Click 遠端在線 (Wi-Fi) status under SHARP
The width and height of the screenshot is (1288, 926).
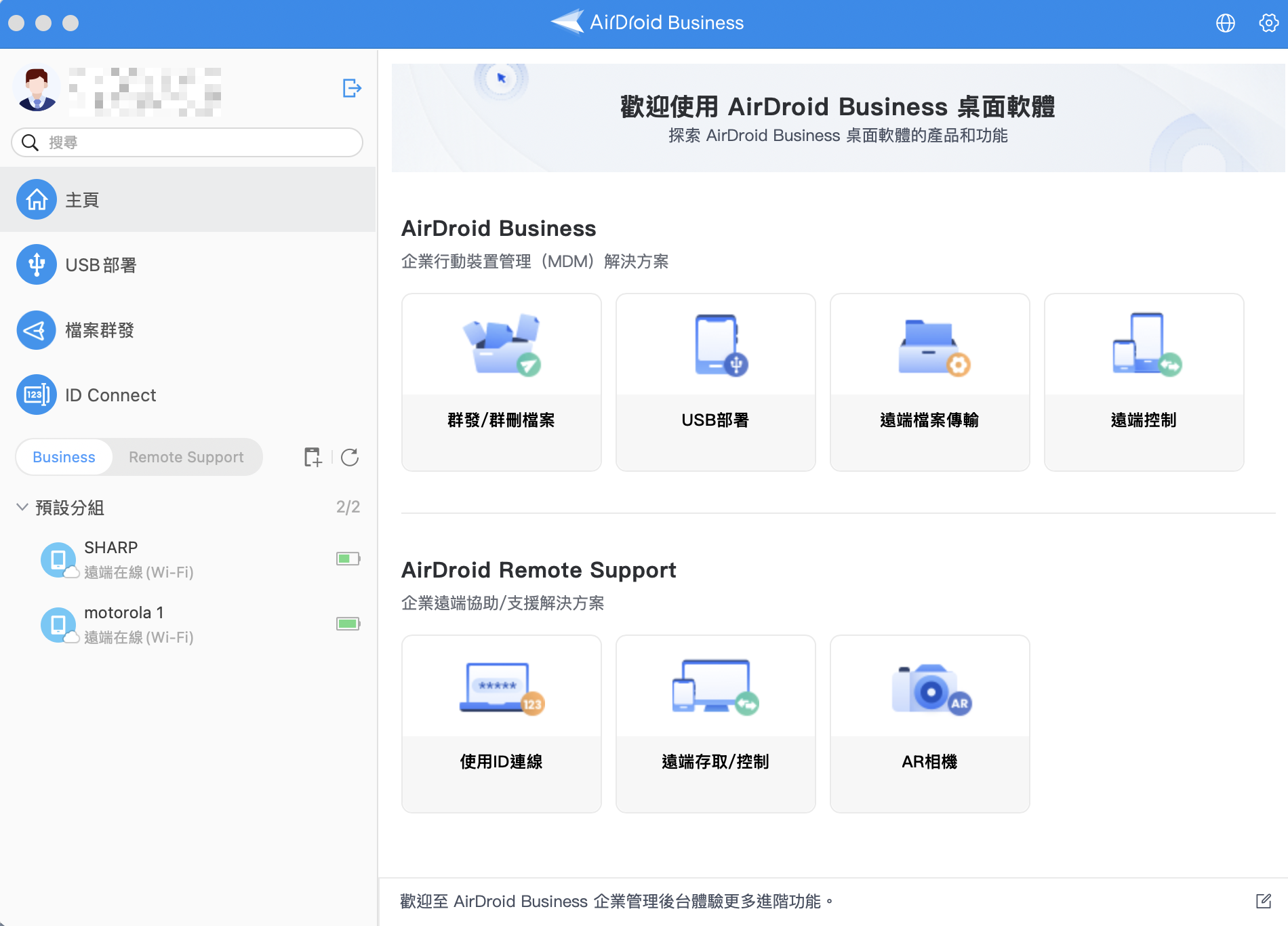(139, 572)
